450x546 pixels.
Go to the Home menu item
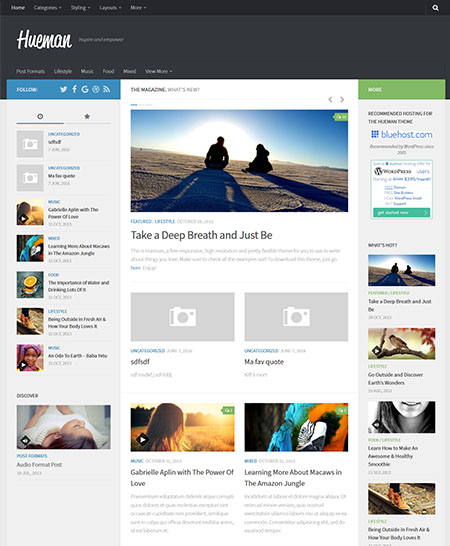tap(18, 7)
